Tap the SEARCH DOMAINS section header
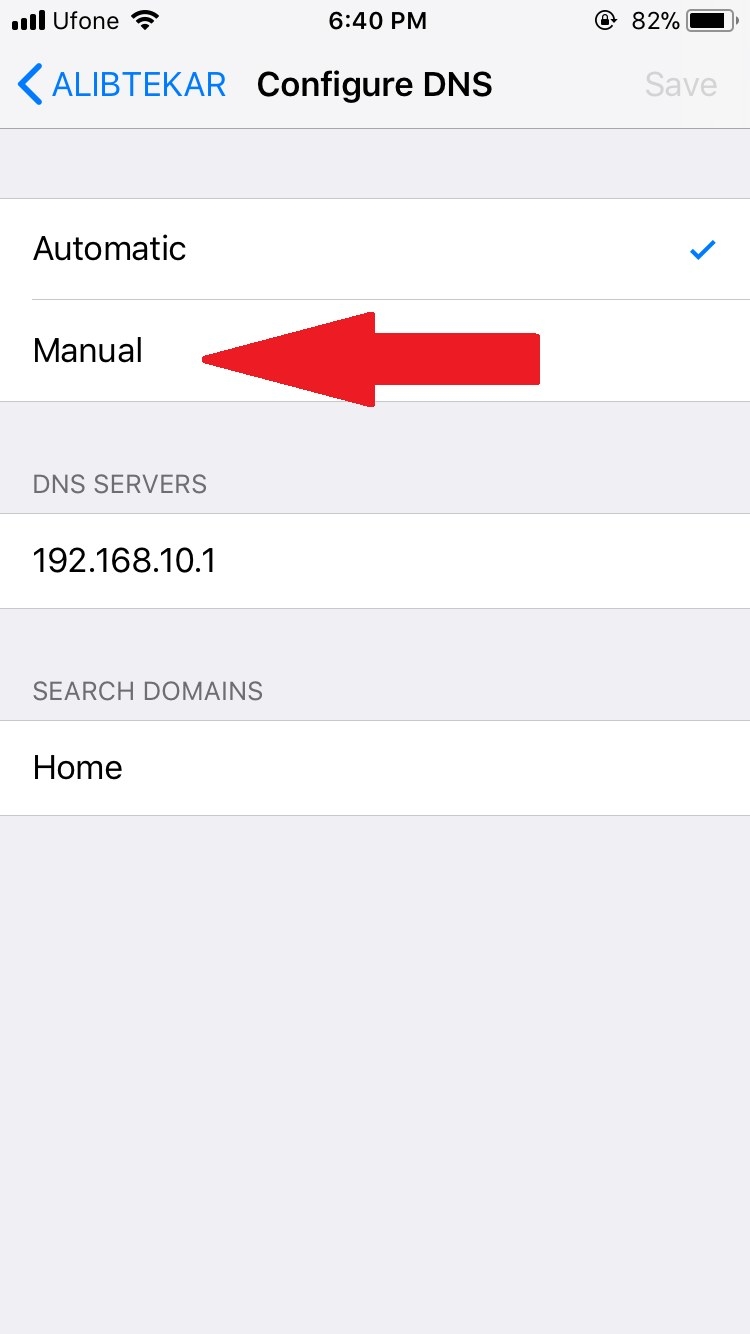This screenshot has width=750, height=1334. [148, 691]
